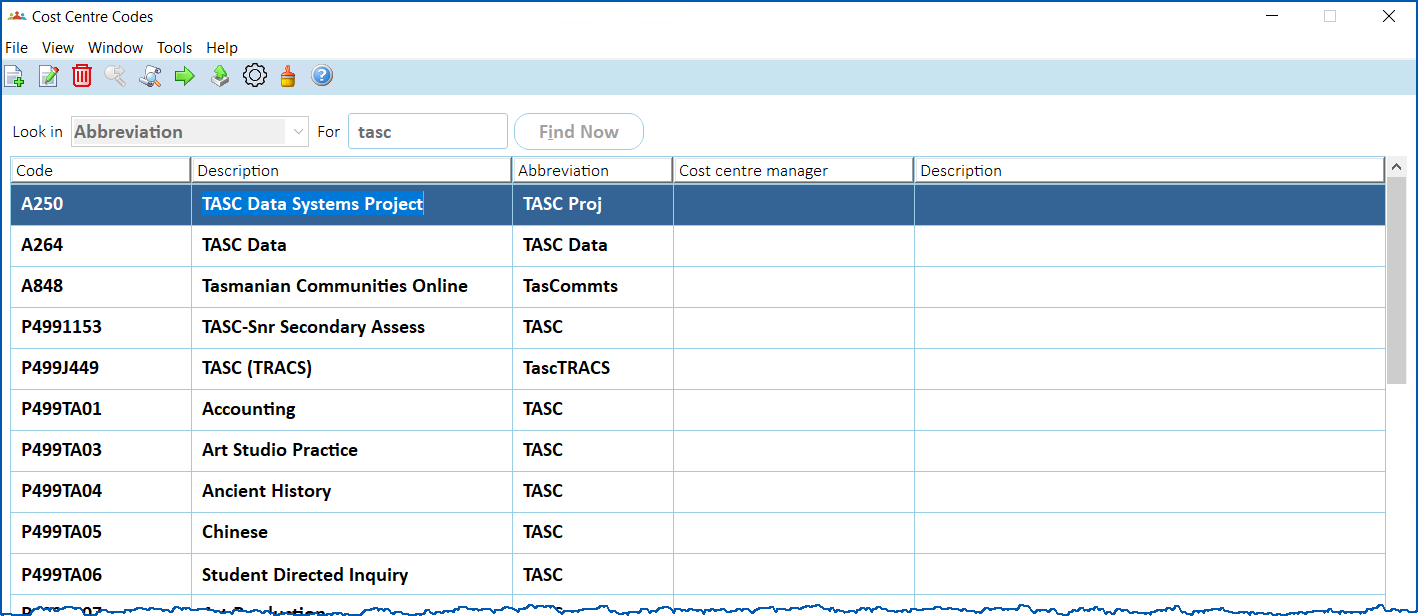Open the Window menu
Viewport: 1418px width, 616px height.
tap(116, 48)
